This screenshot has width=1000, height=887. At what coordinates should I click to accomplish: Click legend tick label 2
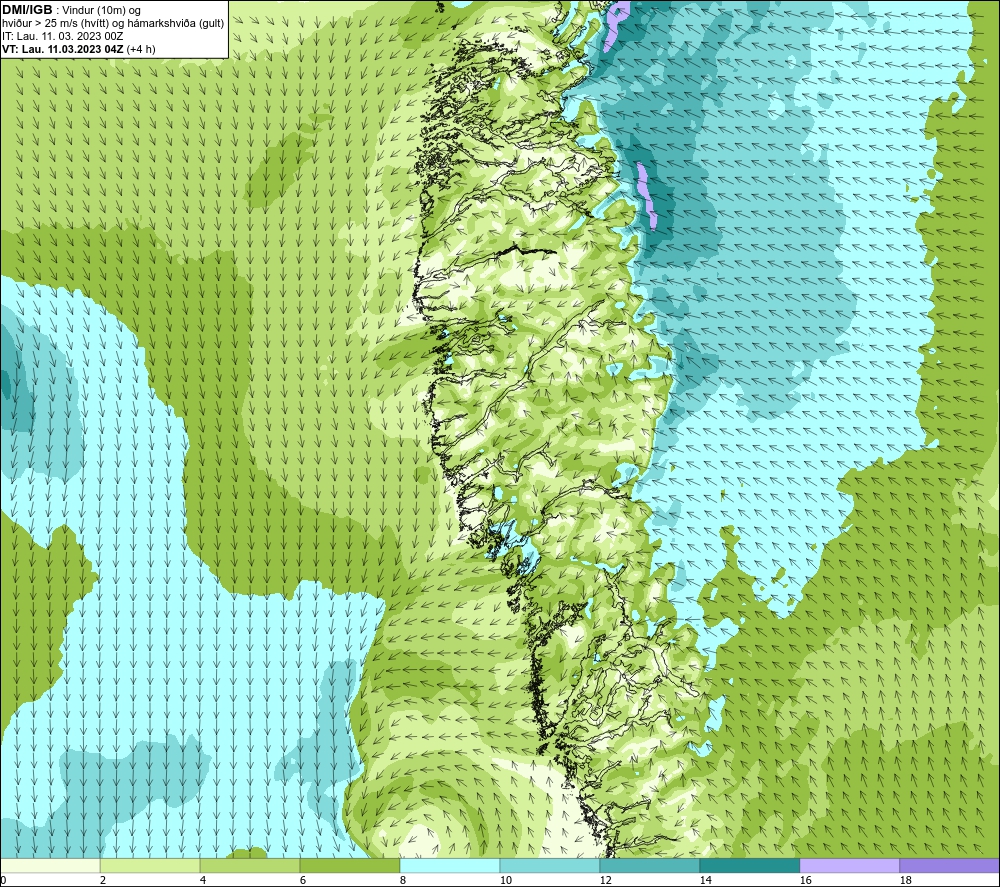click(x=103, y=881)
